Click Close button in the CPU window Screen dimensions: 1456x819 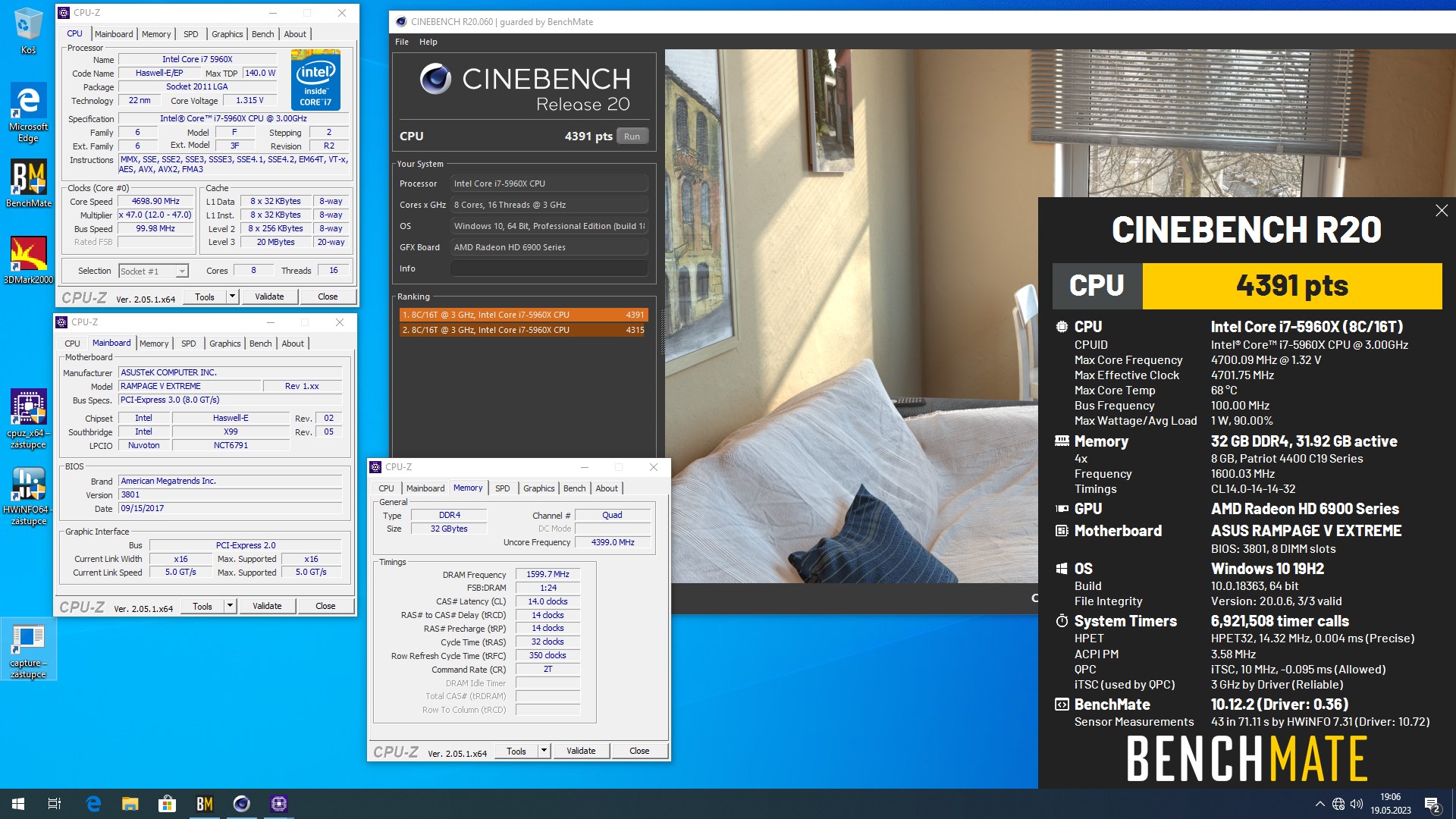[328, 297]
